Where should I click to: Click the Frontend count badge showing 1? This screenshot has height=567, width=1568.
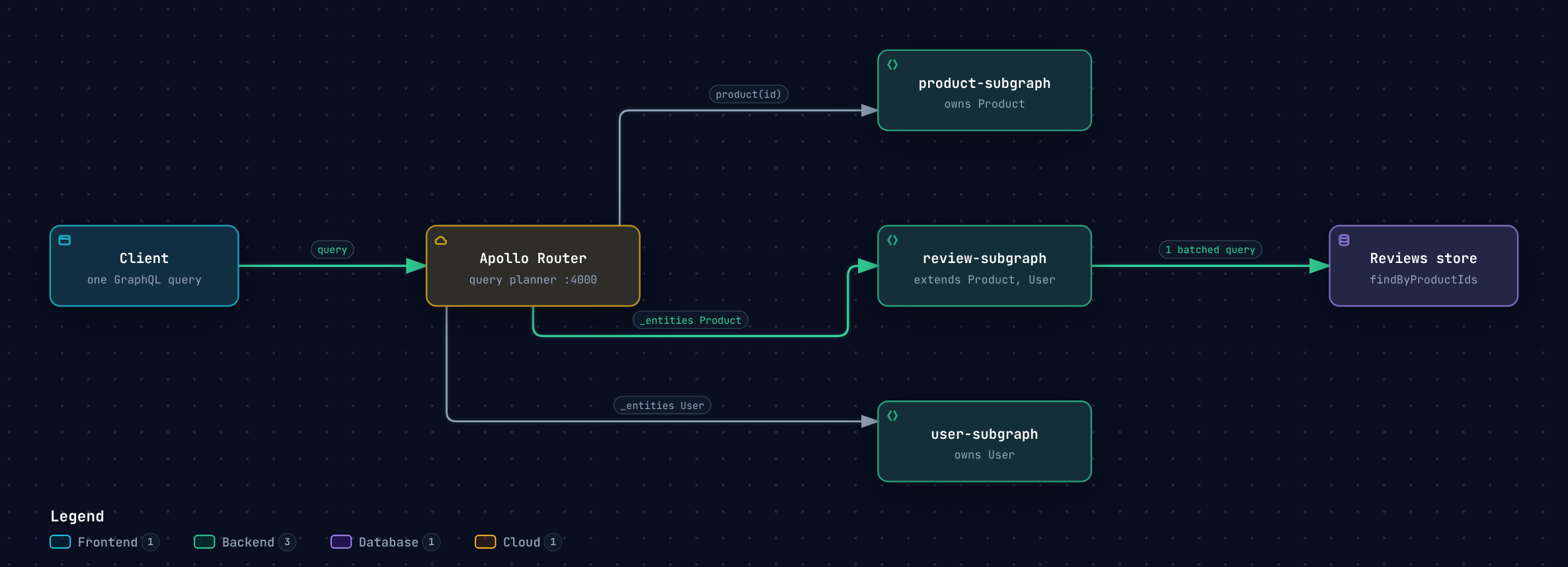coord(150,542)
